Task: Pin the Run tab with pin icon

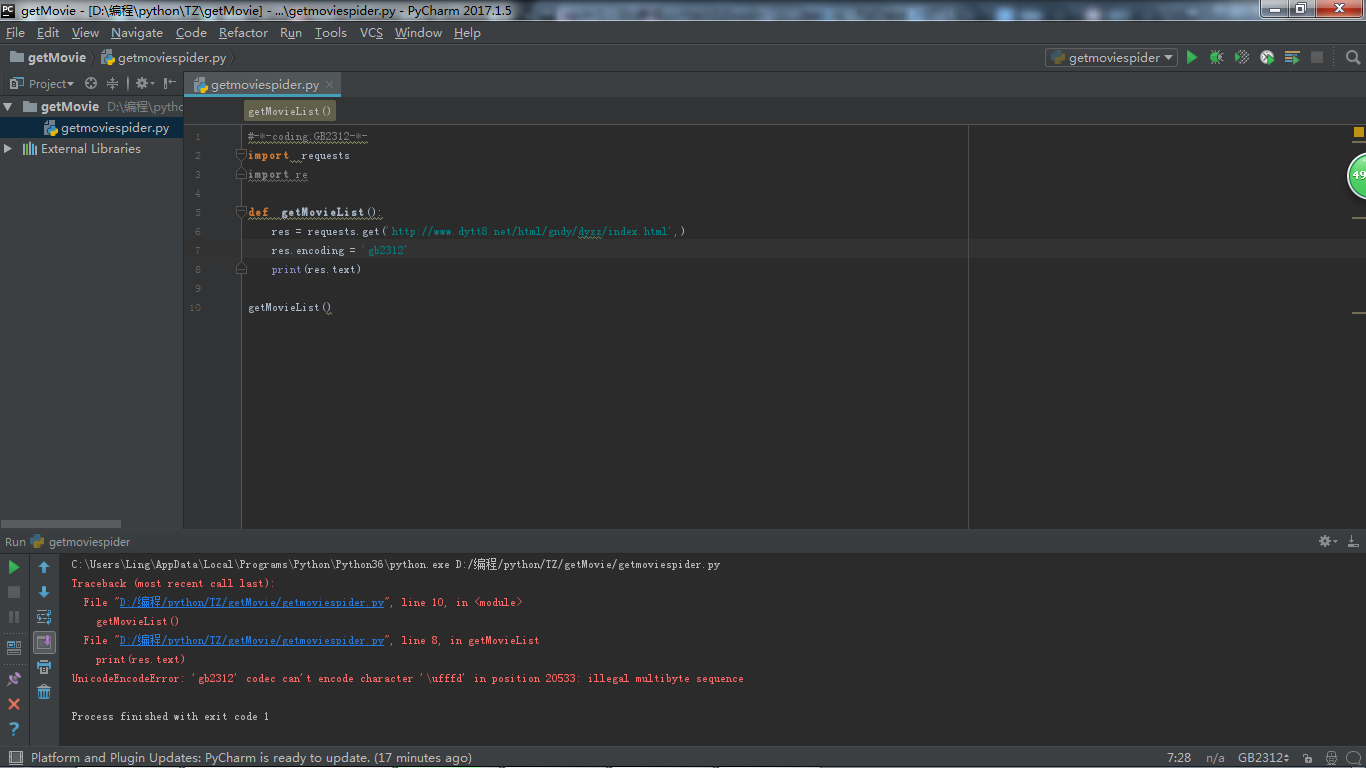Action: (14, 679)
